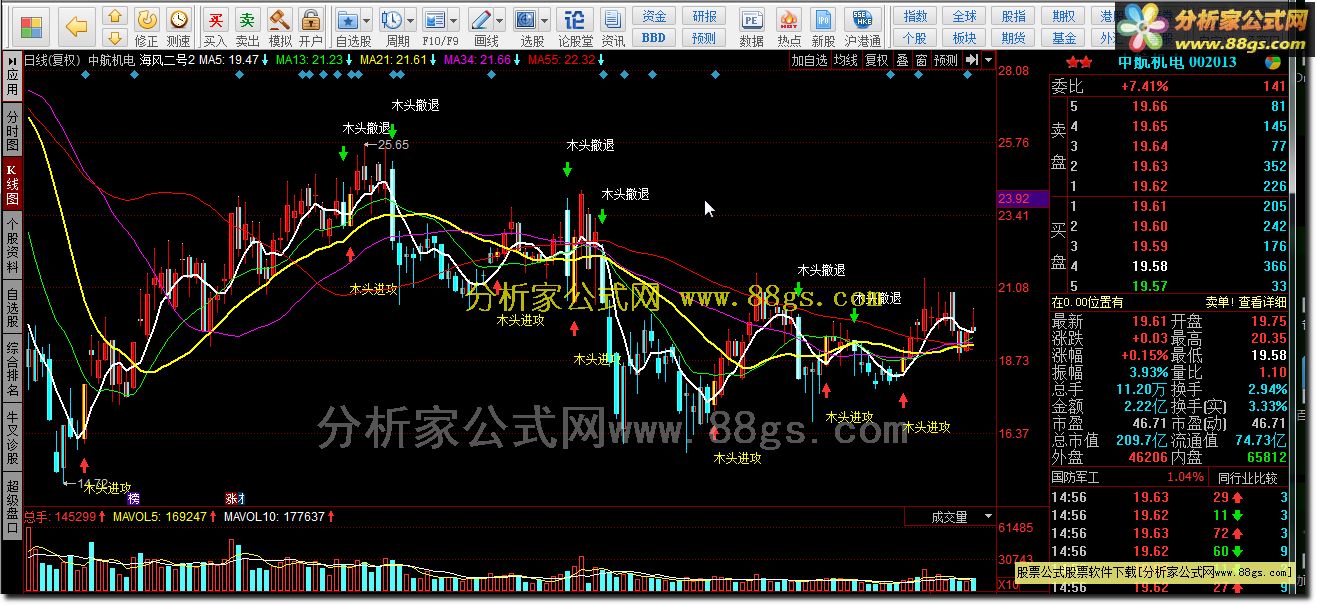This screenshot has height=605, width=1317.
Task: Toggle the 预测 option in chart header
Action: (x=946, y=60)
